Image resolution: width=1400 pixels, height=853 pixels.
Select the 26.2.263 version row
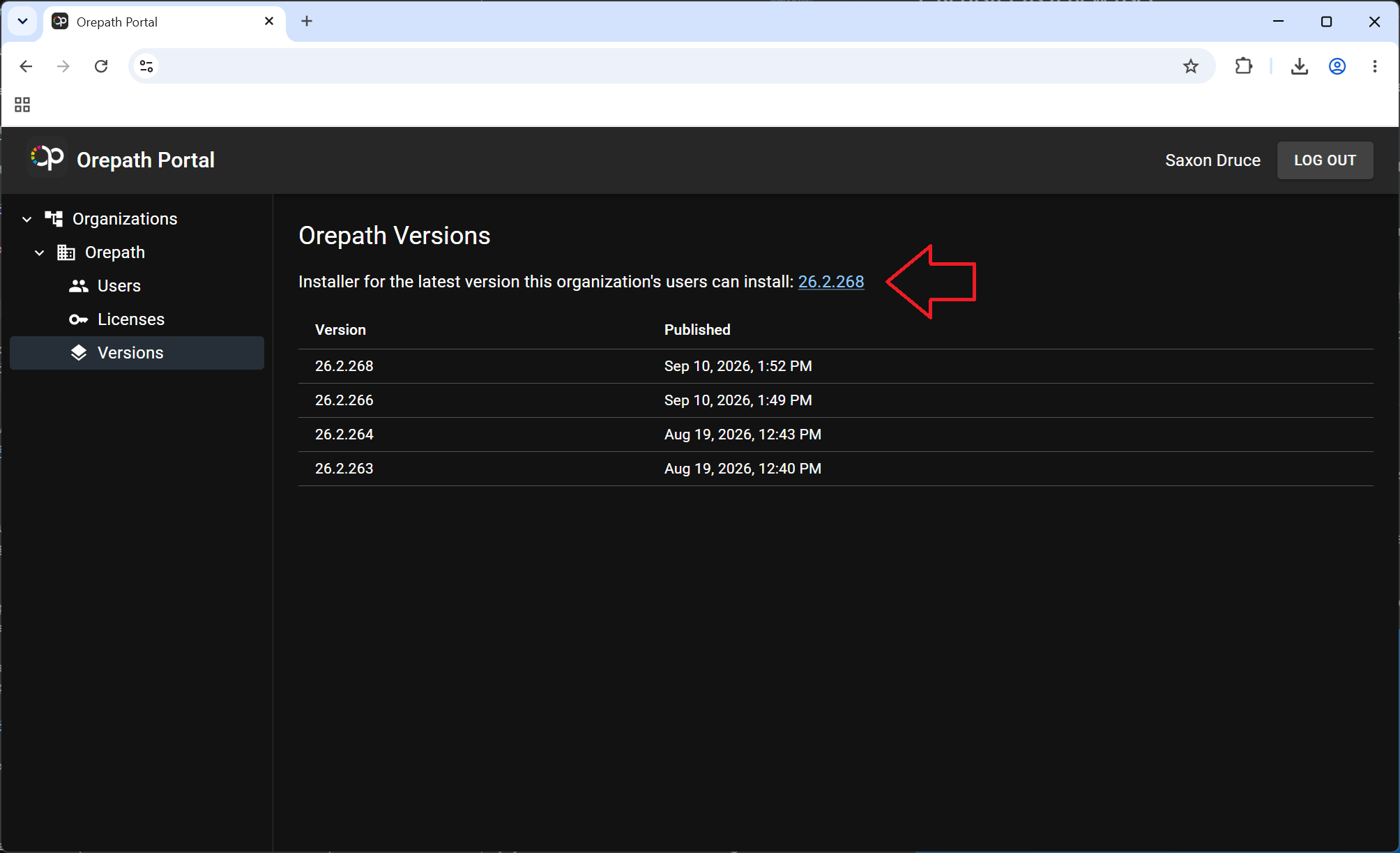pyautogui.click(x=835, y=469)
